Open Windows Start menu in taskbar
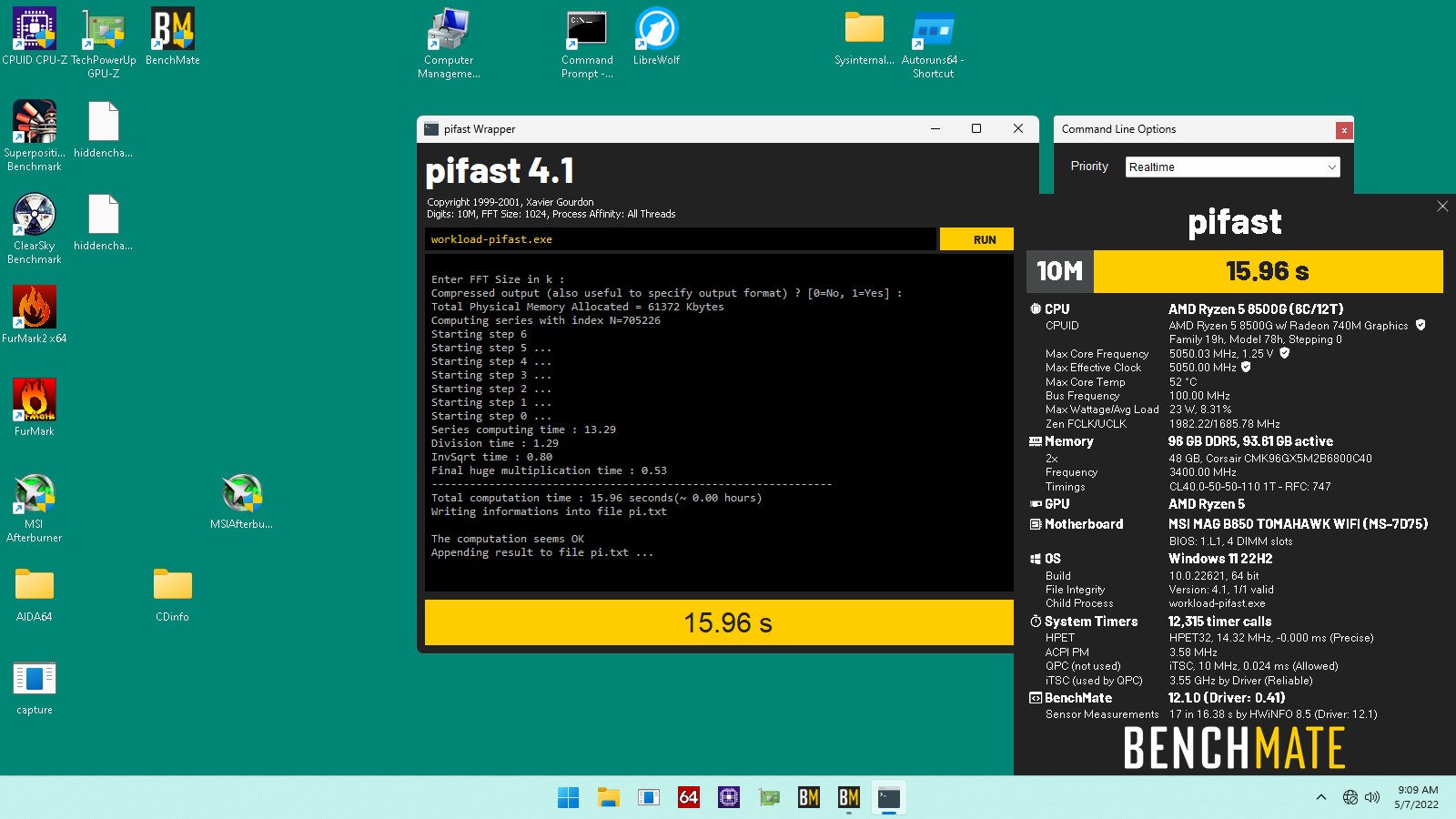Screen dimensions: 1456x819 click(569, 797)
